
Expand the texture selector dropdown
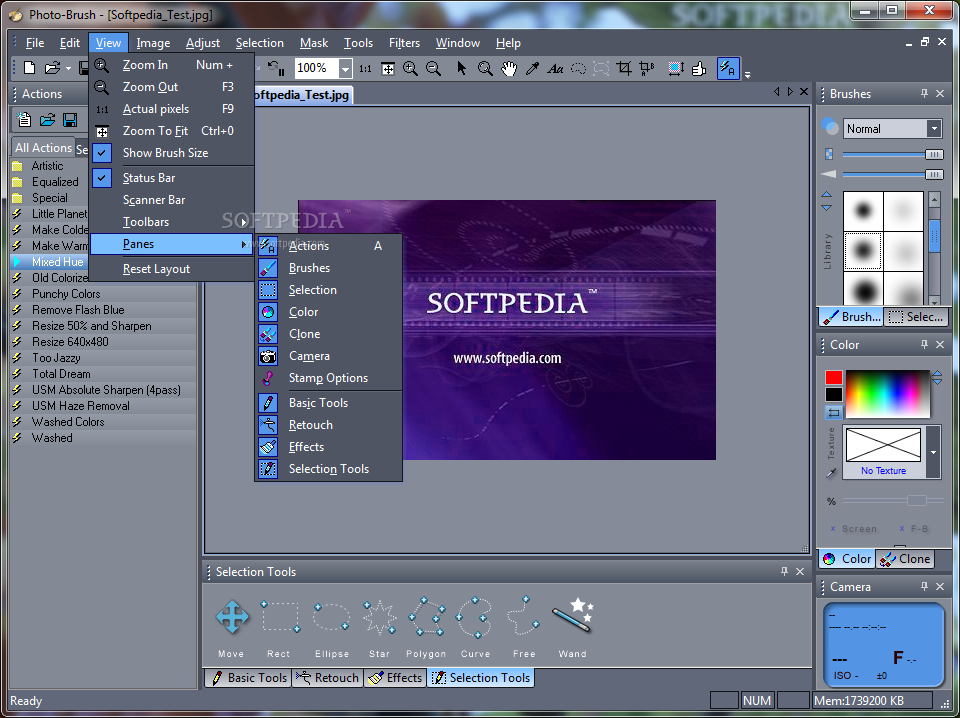tap(933, 452)
